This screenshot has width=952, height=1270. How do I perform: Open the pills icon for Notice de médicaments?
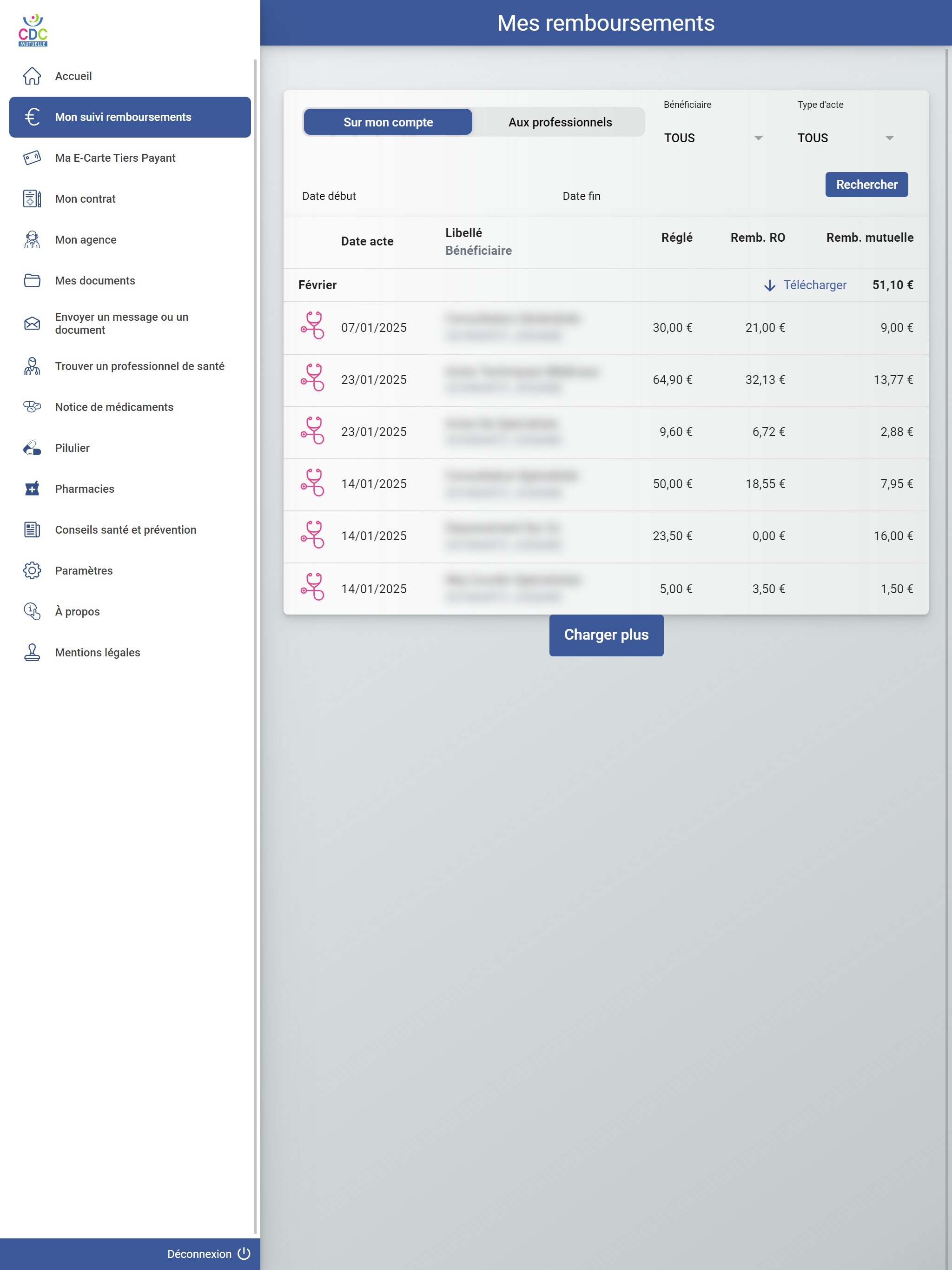tap(32, 406)
